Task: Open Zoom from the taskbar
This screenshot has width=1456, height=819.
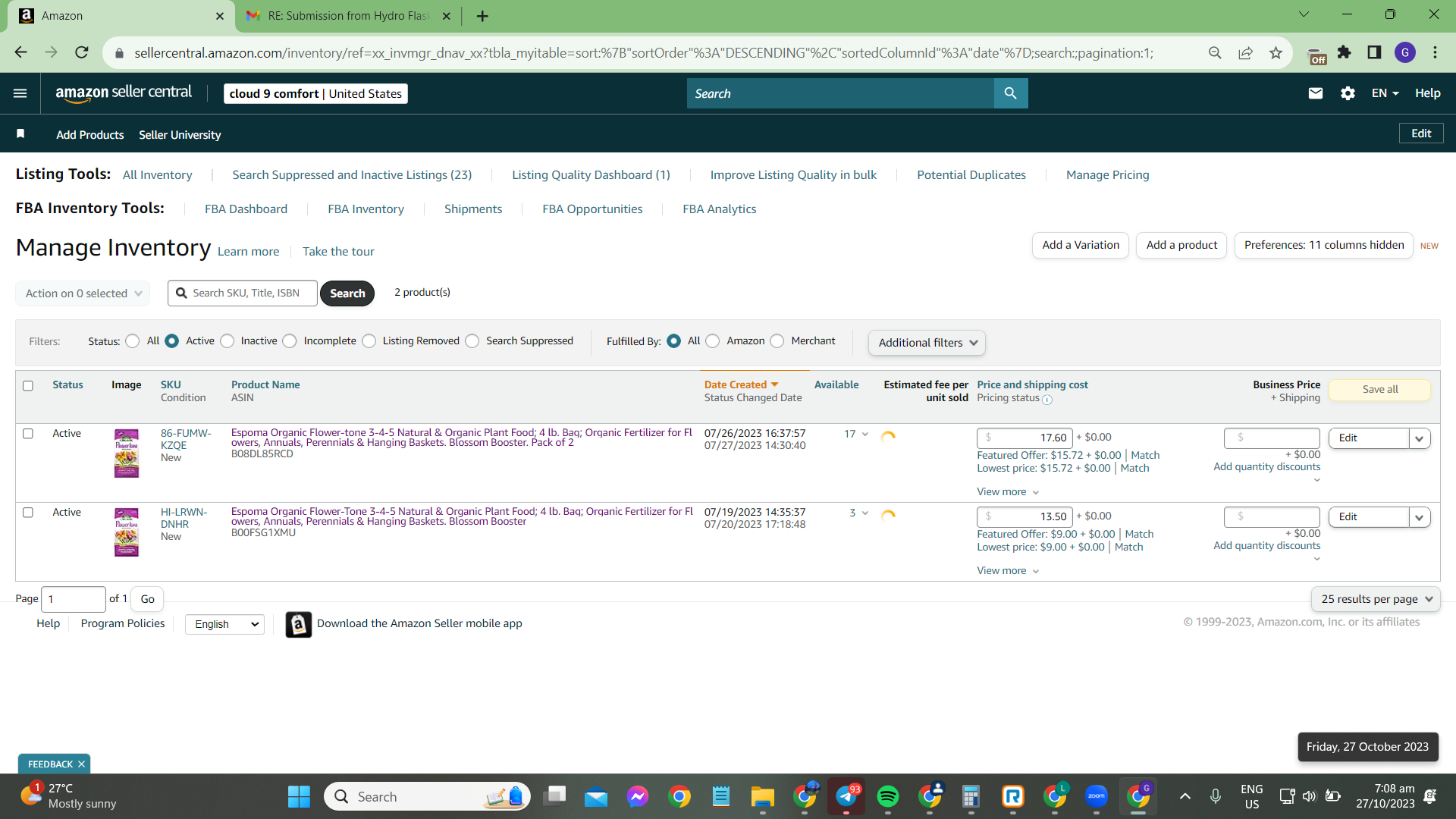Action: tap(1096, 796)
